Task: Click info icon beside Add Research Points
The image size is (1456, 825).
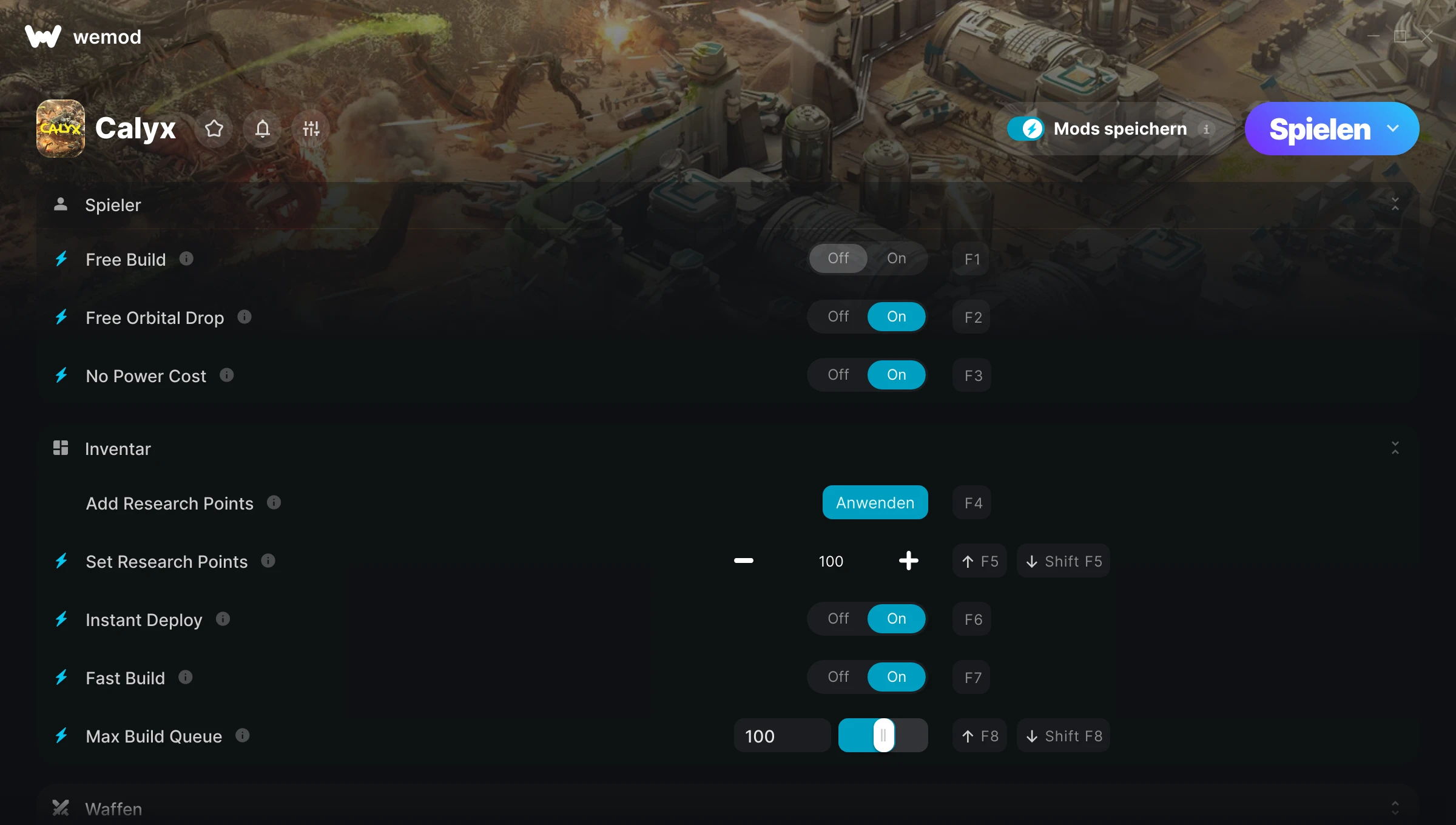Action: [x=274, y=503]
